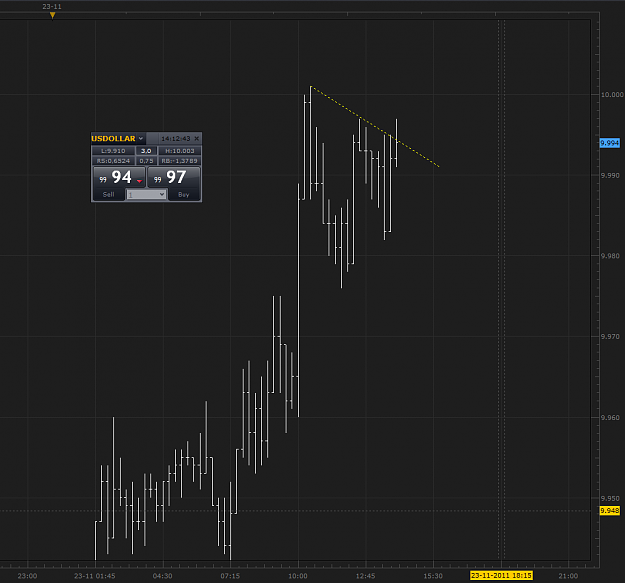Click the 9.980 price axis label
The width and height of the screenshot is (625, 583).
point(610,256)
